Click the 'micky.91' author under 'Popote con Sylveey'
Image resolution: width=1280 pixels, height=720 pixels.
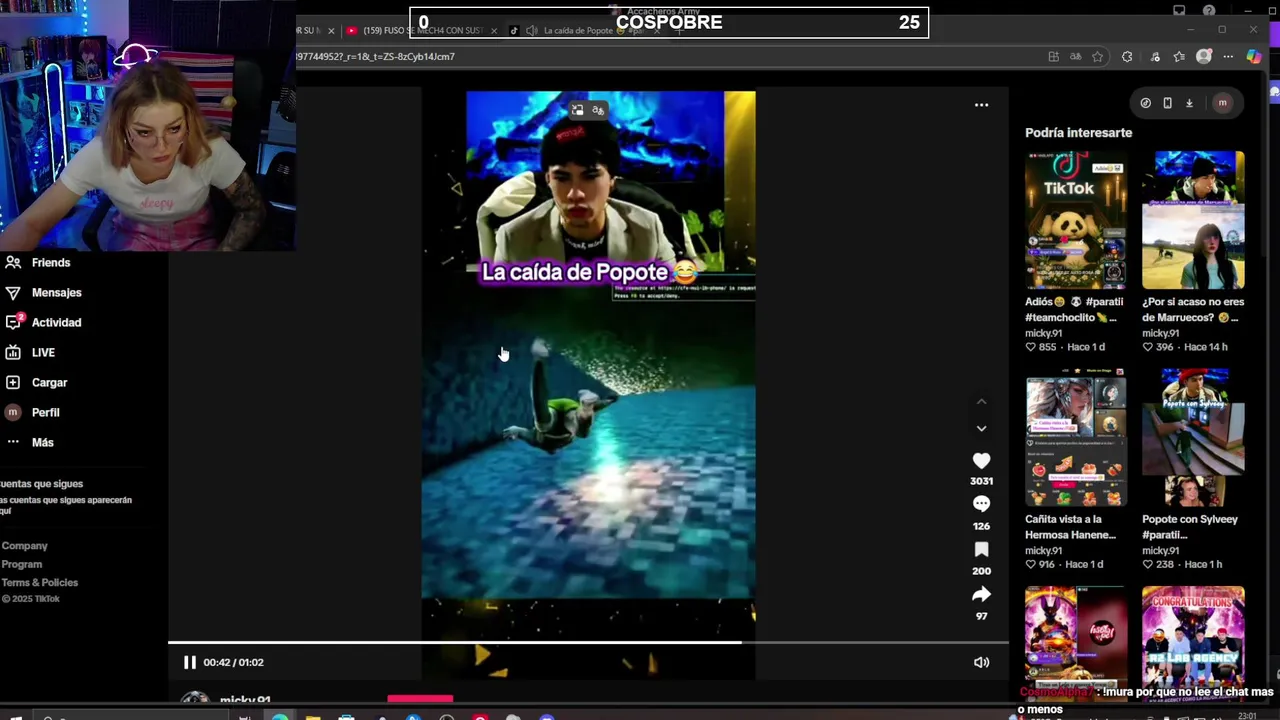pos(1161,550)
